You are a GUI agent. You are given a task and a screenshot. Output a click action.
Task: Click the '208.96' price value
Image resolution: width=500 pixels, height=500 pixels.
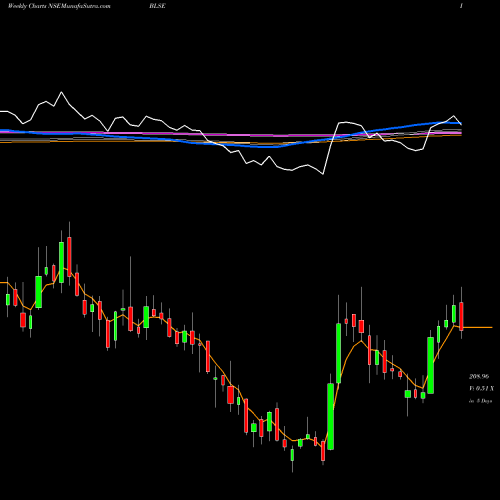pos(479,376)
